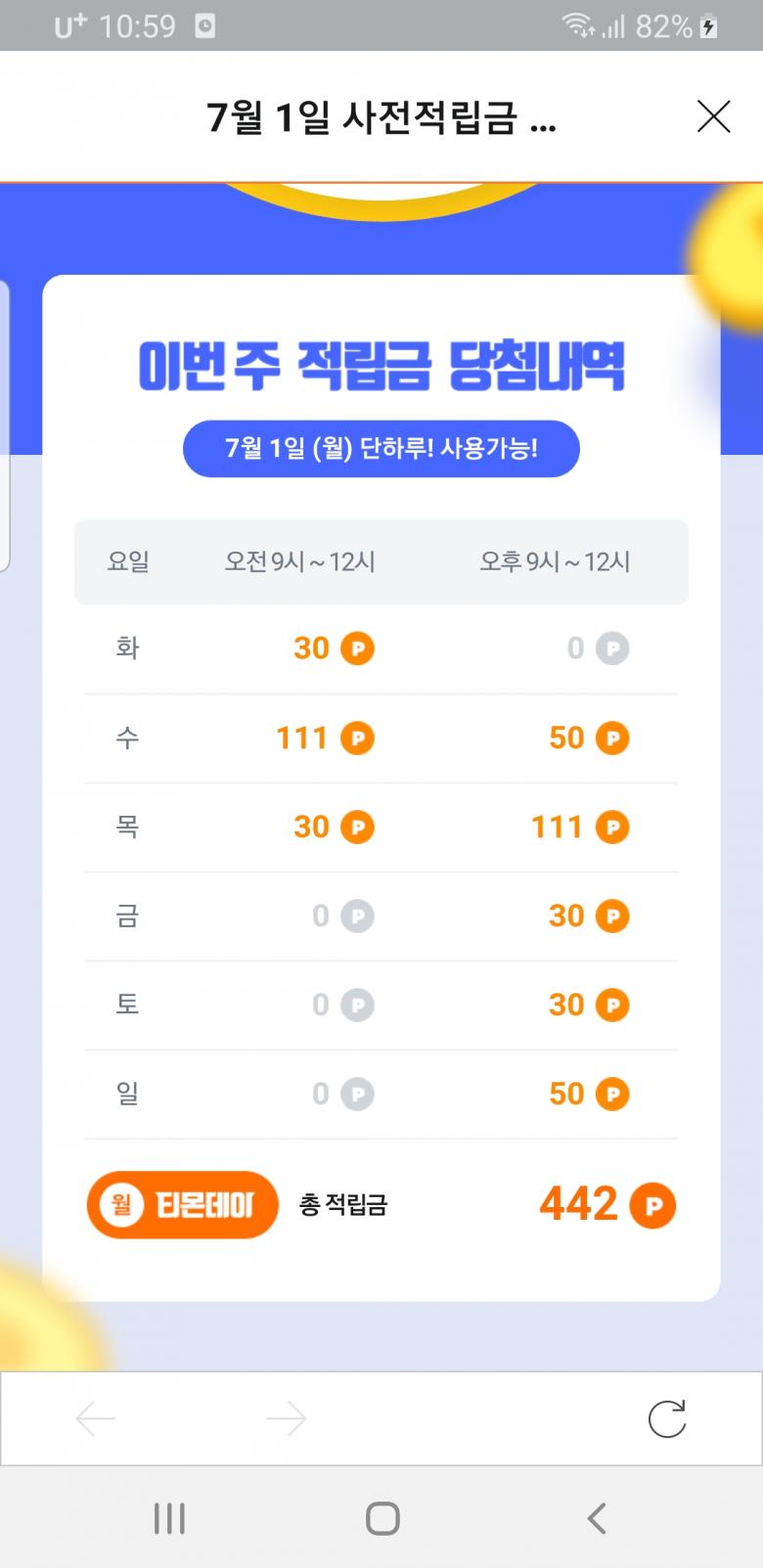763x1568 pixels.
Task: Tap Tuesday evening gray 0 point coin
Action: [x=612, y=649]
